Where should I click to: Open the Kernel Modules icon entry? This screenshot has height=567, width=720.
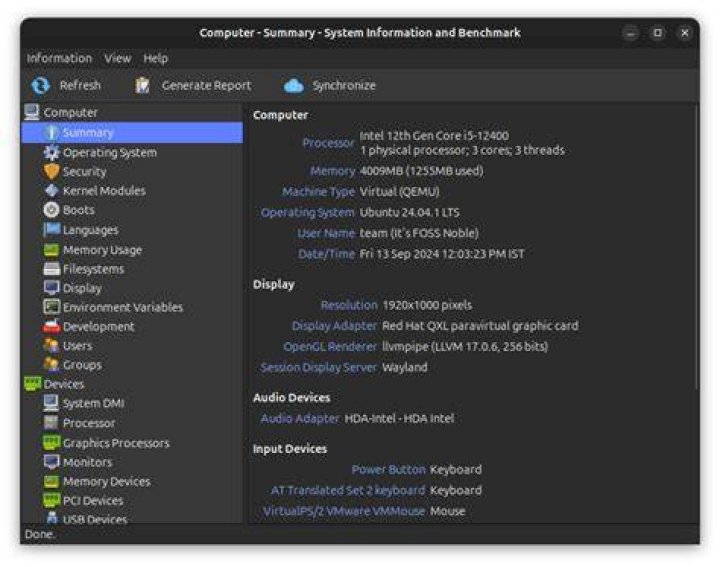pos(51,191)
